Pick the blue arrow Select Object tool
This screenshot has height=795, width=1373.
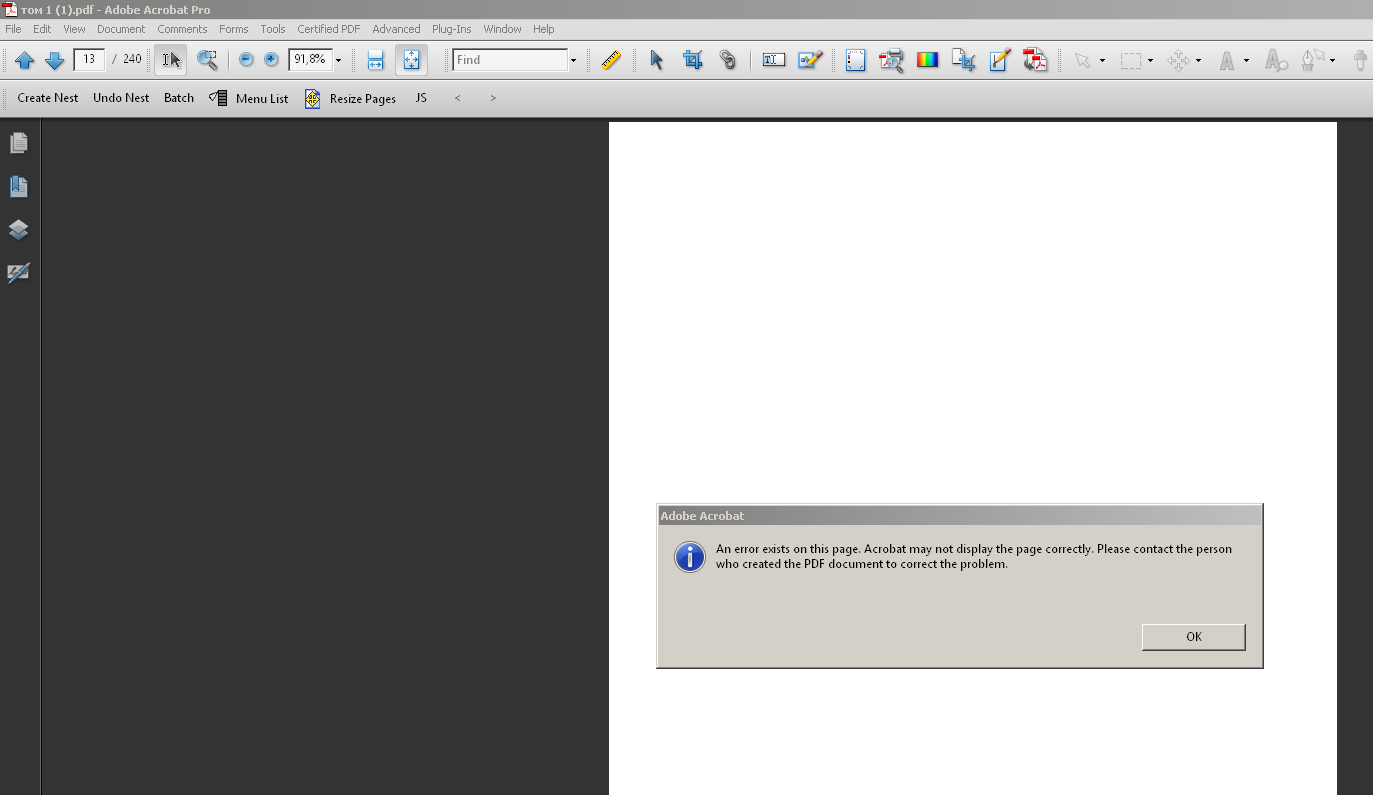click(656, 60)
